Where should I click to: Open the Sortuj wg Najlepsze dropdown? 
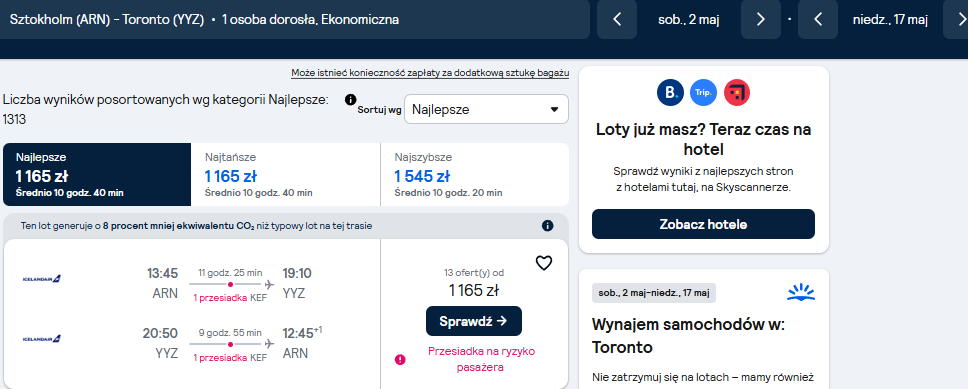[x=486, y=109]
